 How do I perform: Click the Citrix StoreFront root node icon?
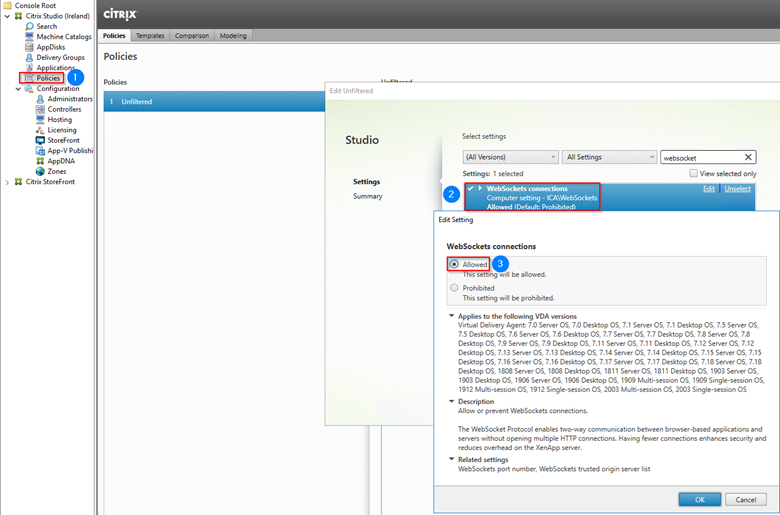coord(19,182)
